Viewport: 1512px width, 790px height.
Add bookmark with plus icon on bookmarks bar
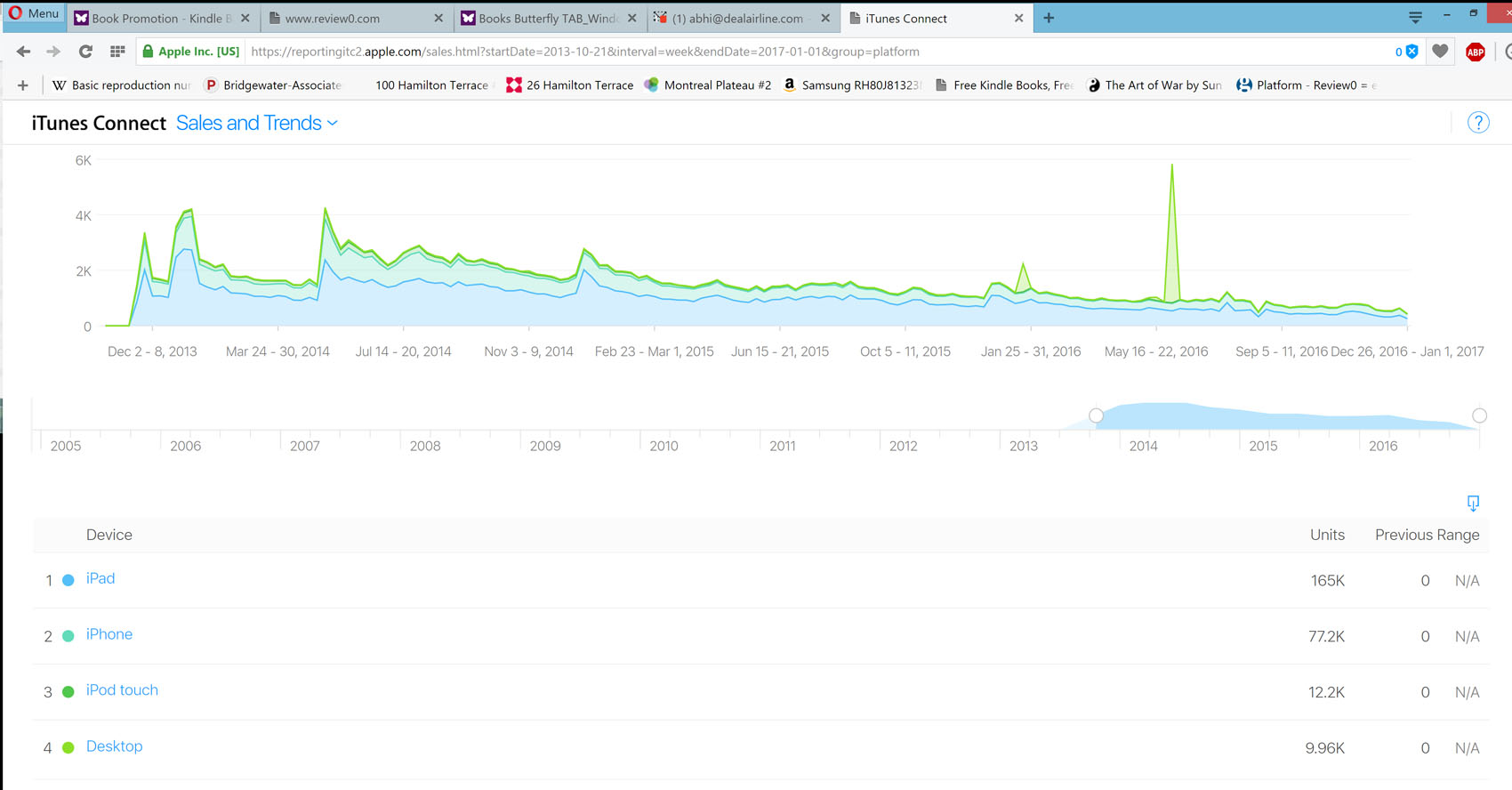(x=23, y=85)
